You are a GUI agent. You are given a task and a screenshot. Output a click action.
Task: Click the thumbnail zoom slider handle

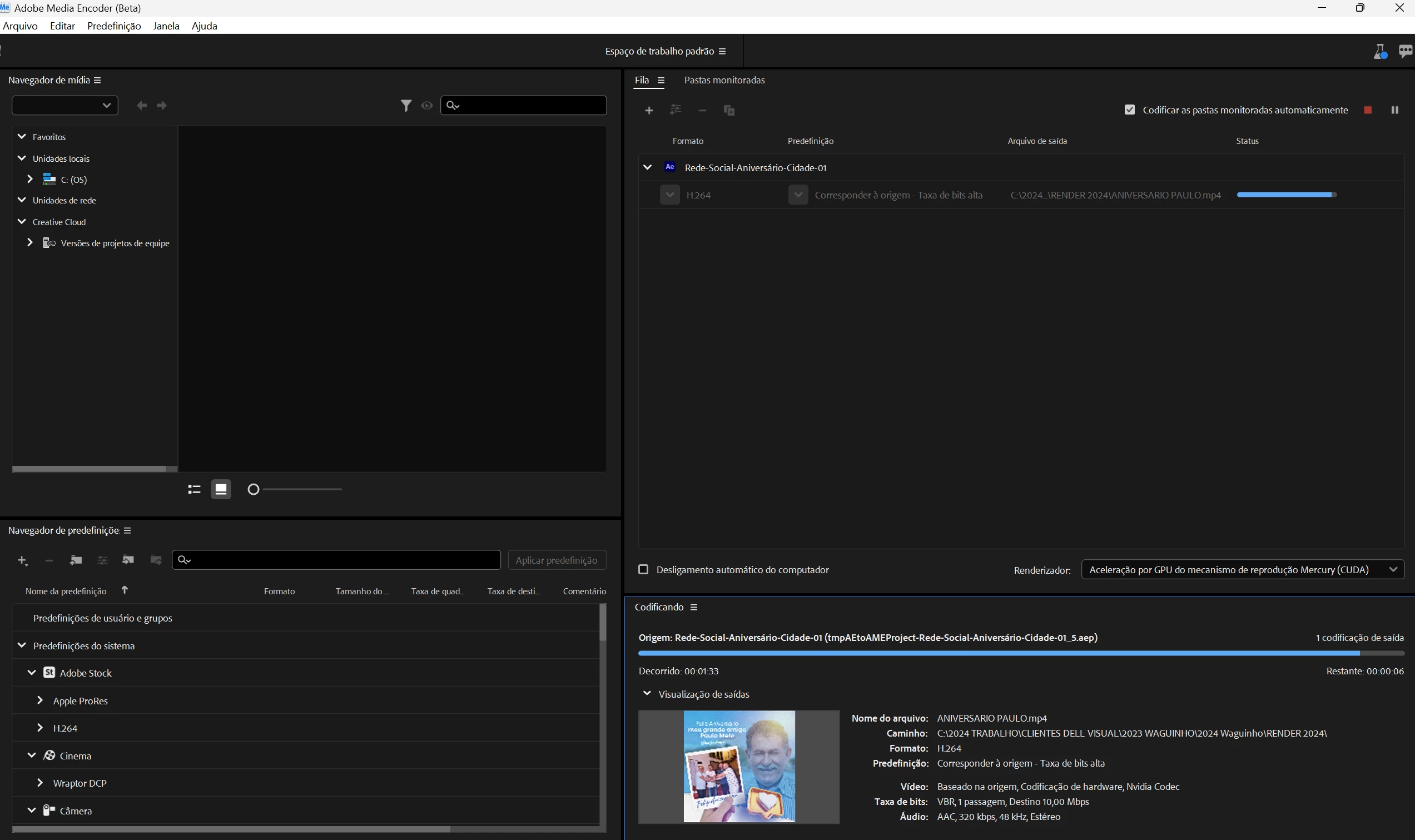click(x=254, y=489)
